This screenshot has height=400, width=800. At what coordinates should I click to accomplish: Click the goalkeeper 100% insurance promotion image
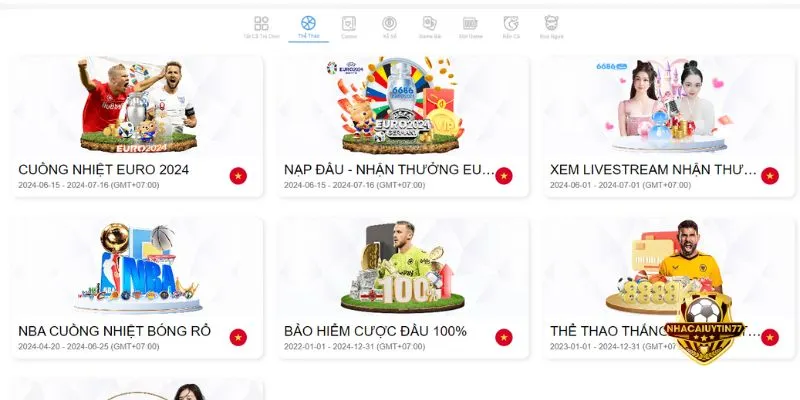403,267
